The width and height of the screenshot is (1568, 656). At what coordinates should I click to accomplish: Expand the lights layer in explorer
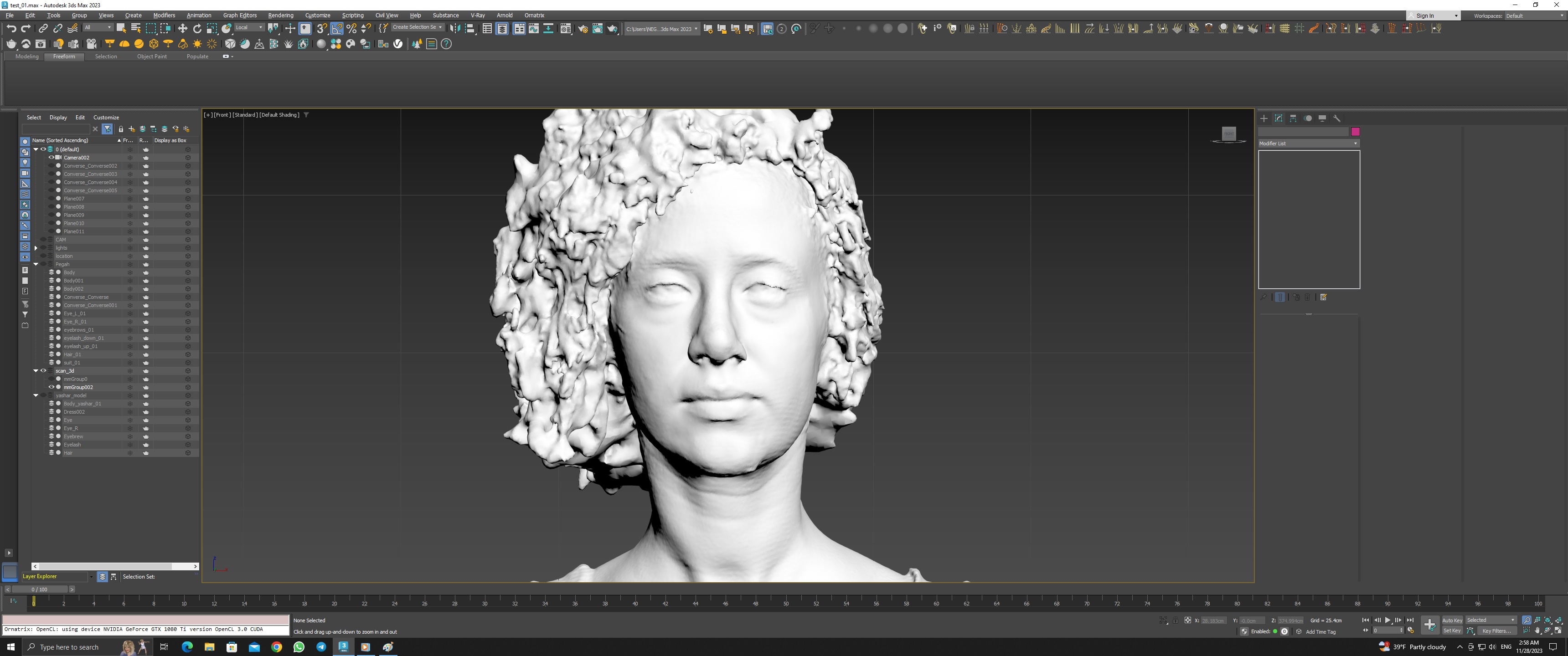(x=36, y=248)
